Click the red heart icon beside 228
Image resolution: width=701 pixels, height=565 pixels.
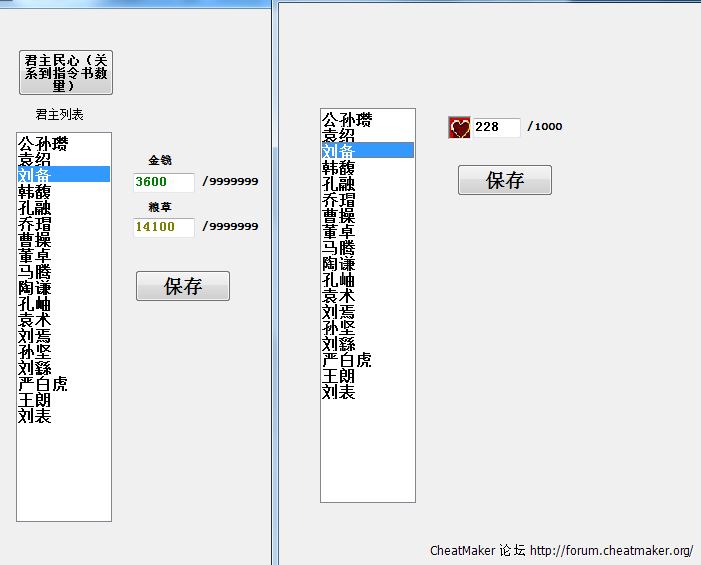459,127
